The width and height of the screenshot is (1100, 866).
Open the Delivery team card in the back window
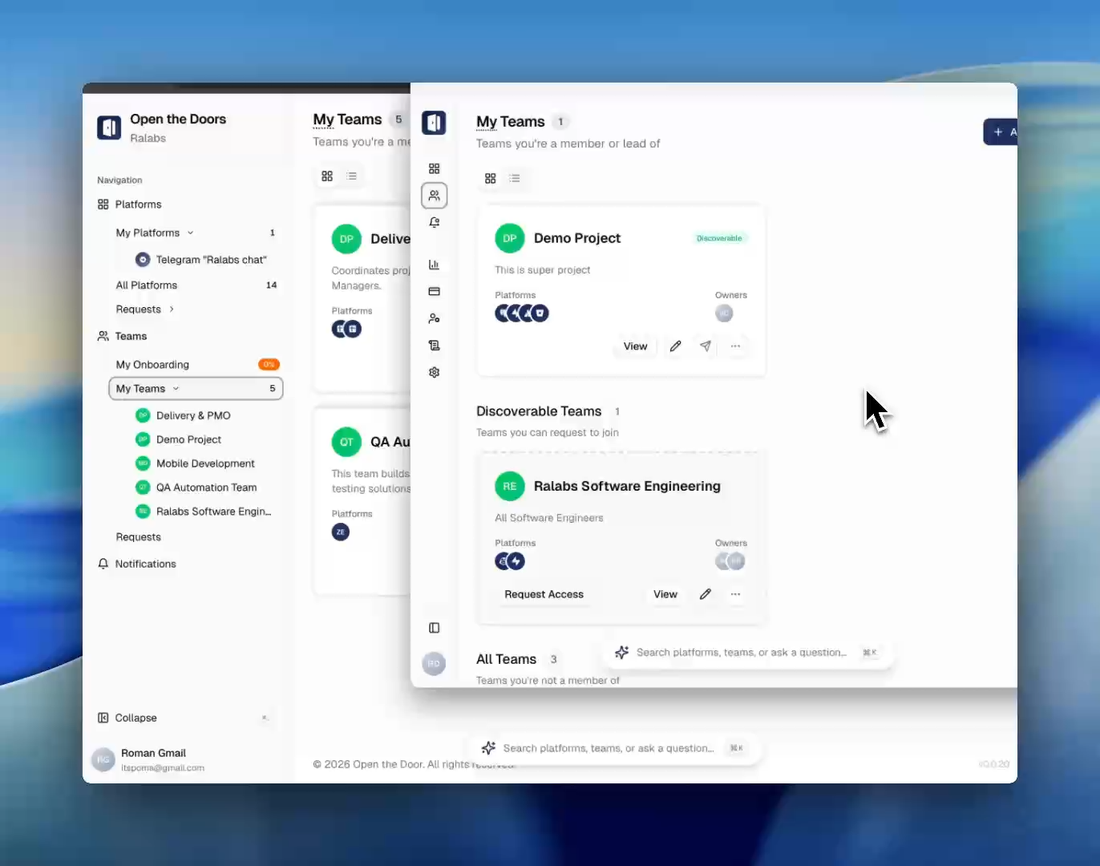tap(362, 298)
